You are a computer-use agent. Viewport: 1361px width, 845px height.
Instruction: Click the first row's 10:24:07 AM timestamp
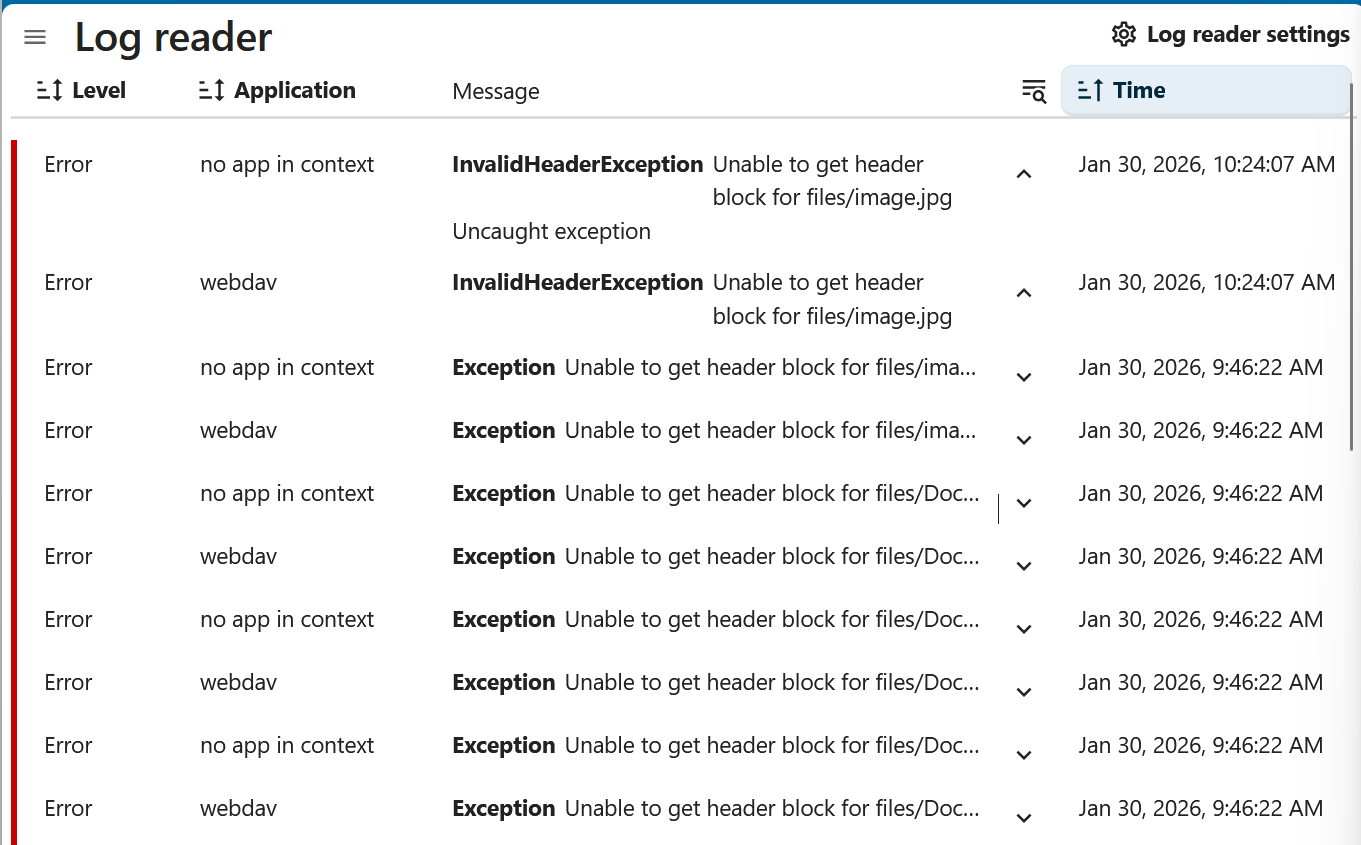pyautogui.click(x=1206, y=165)
